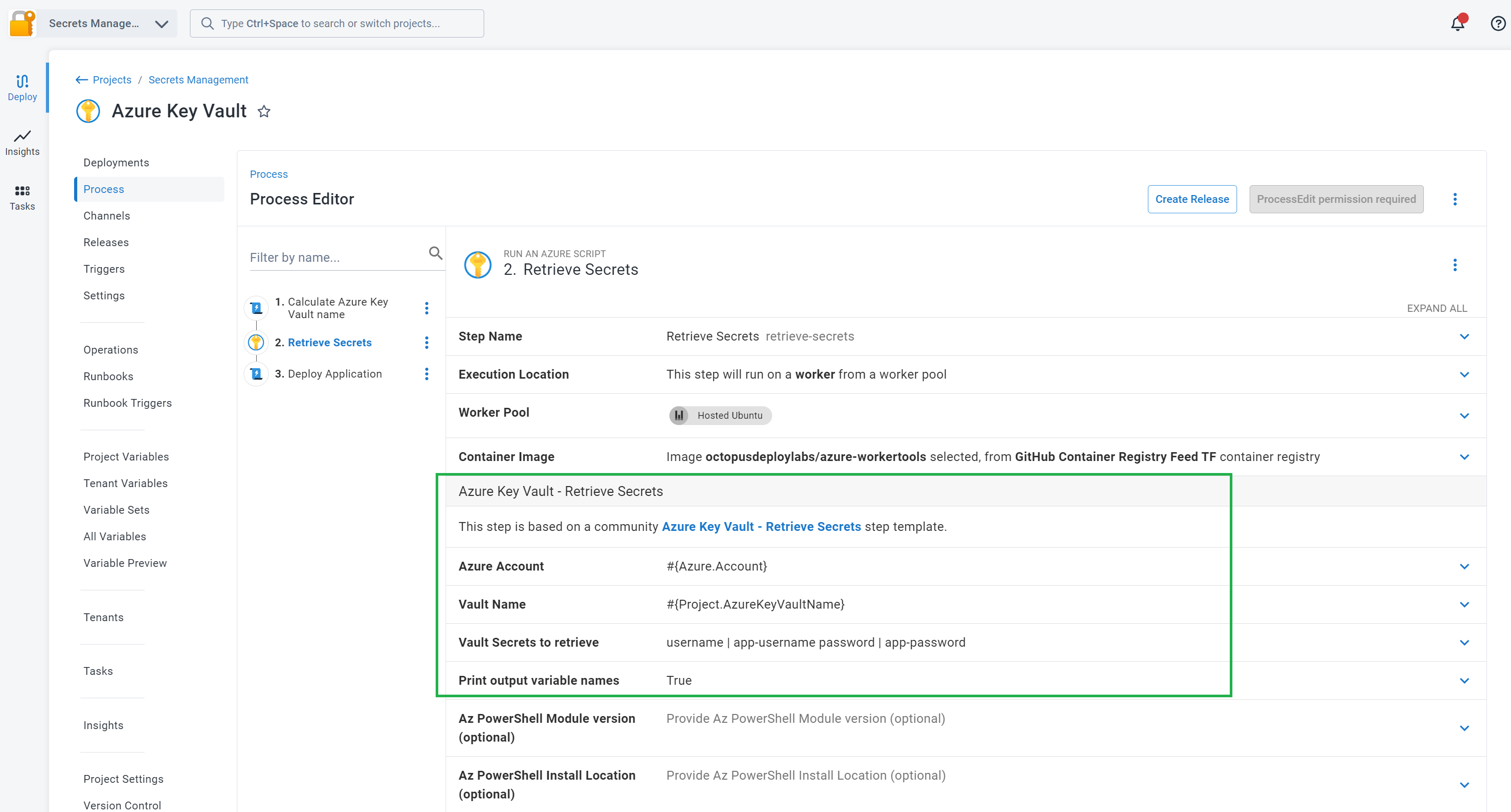Viewport: 1511px width, 812px height.
Task: Click ProcessEdit permission required button
Action: [x=1336, y=199]
